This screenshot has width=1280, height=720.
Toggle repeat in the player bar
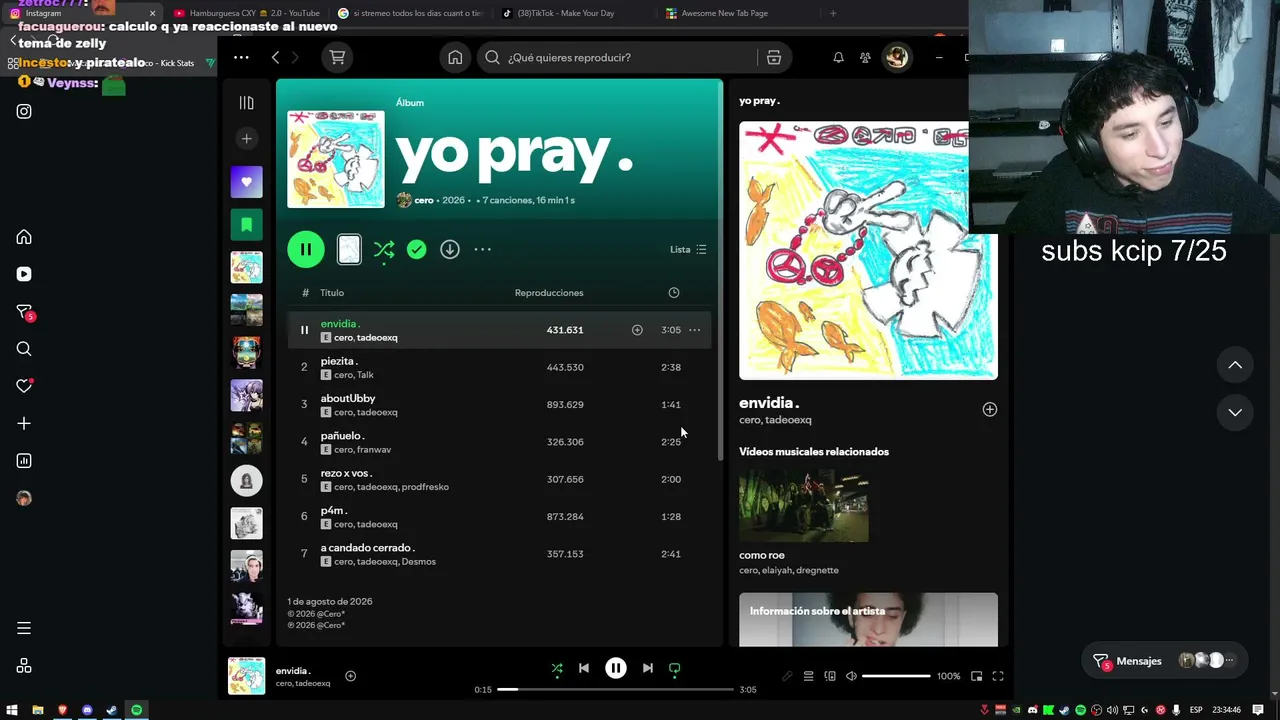click(674, 669)
